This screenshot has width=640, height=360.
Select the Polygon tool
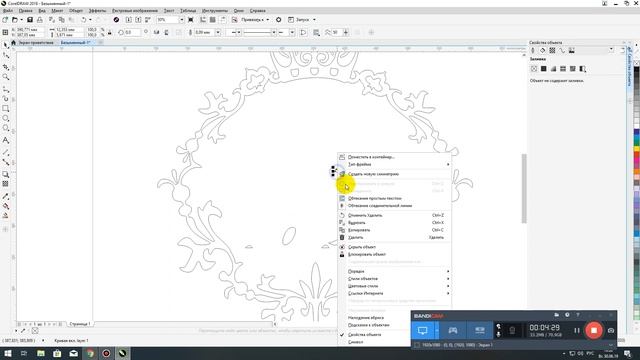point(6,128)
